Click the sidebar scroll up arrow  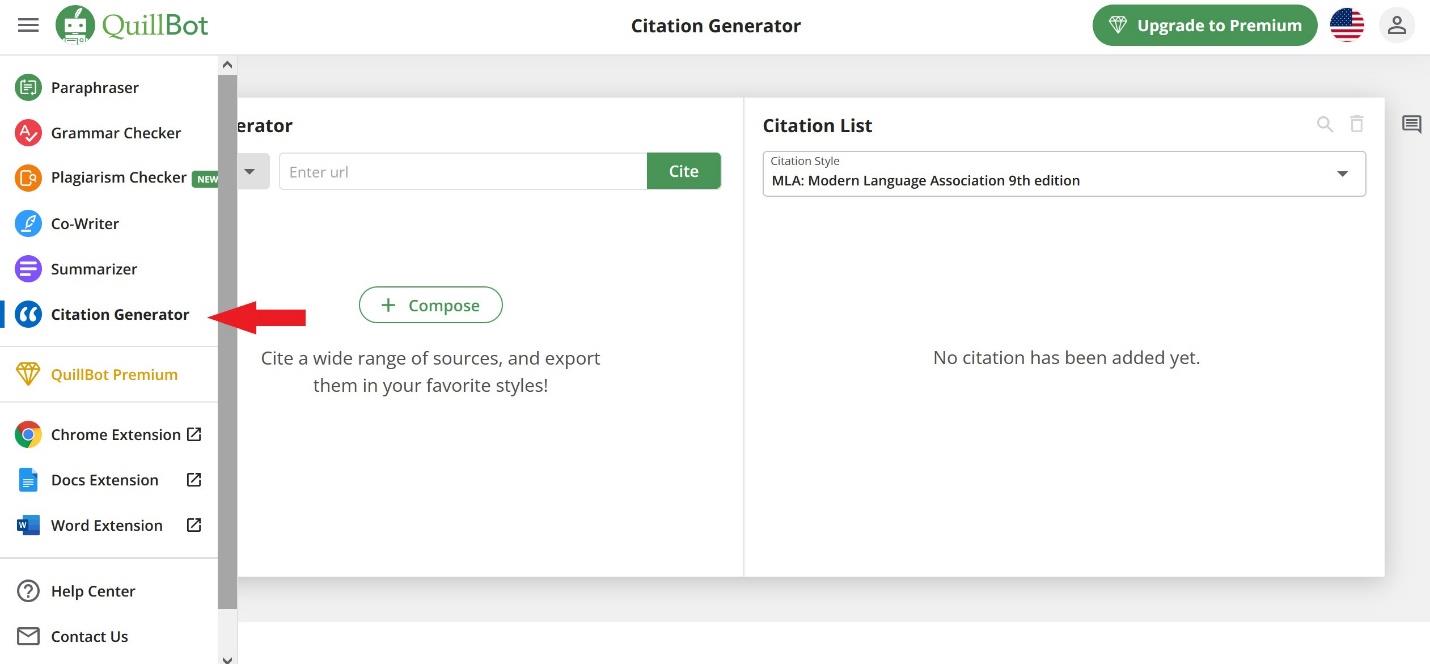tap(227, 64)
